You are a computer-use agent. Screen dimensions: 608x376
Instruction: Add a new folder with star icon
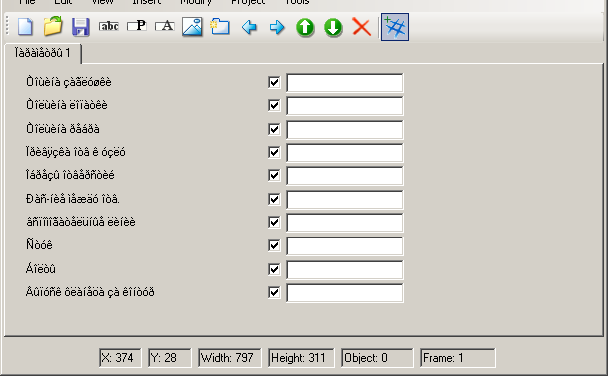pyautogui.click(x=220, y=27)
